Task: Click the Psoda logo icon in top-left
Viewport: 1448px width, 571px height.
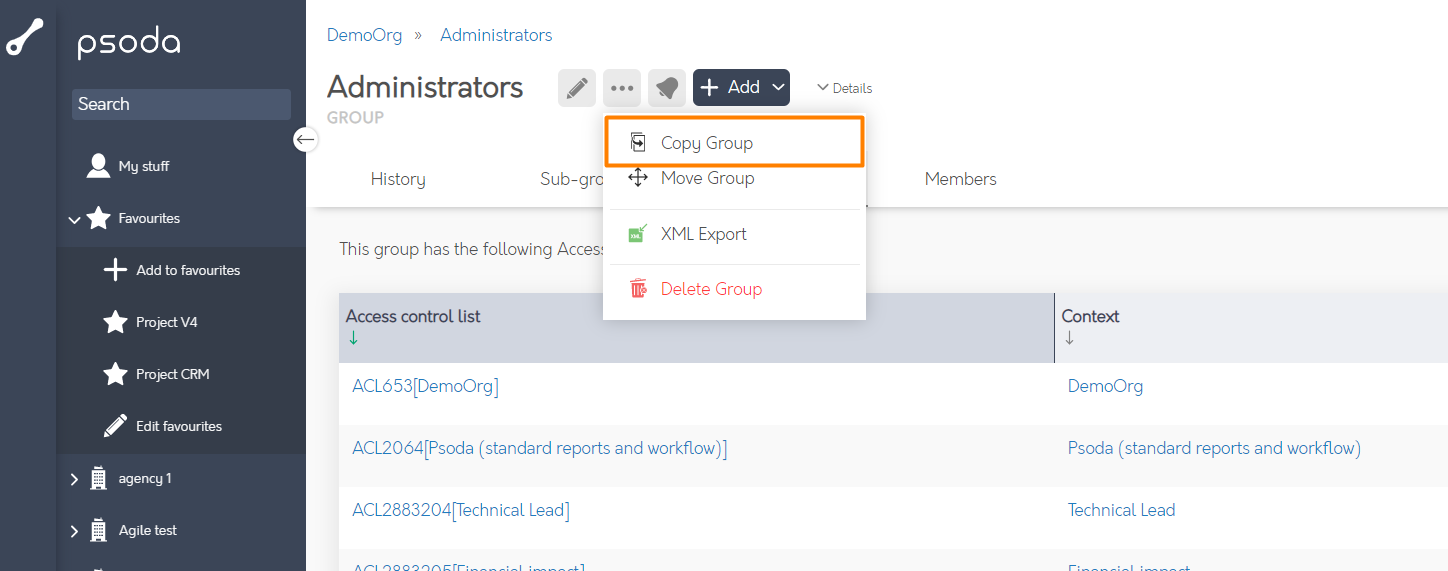Action: 25,38
